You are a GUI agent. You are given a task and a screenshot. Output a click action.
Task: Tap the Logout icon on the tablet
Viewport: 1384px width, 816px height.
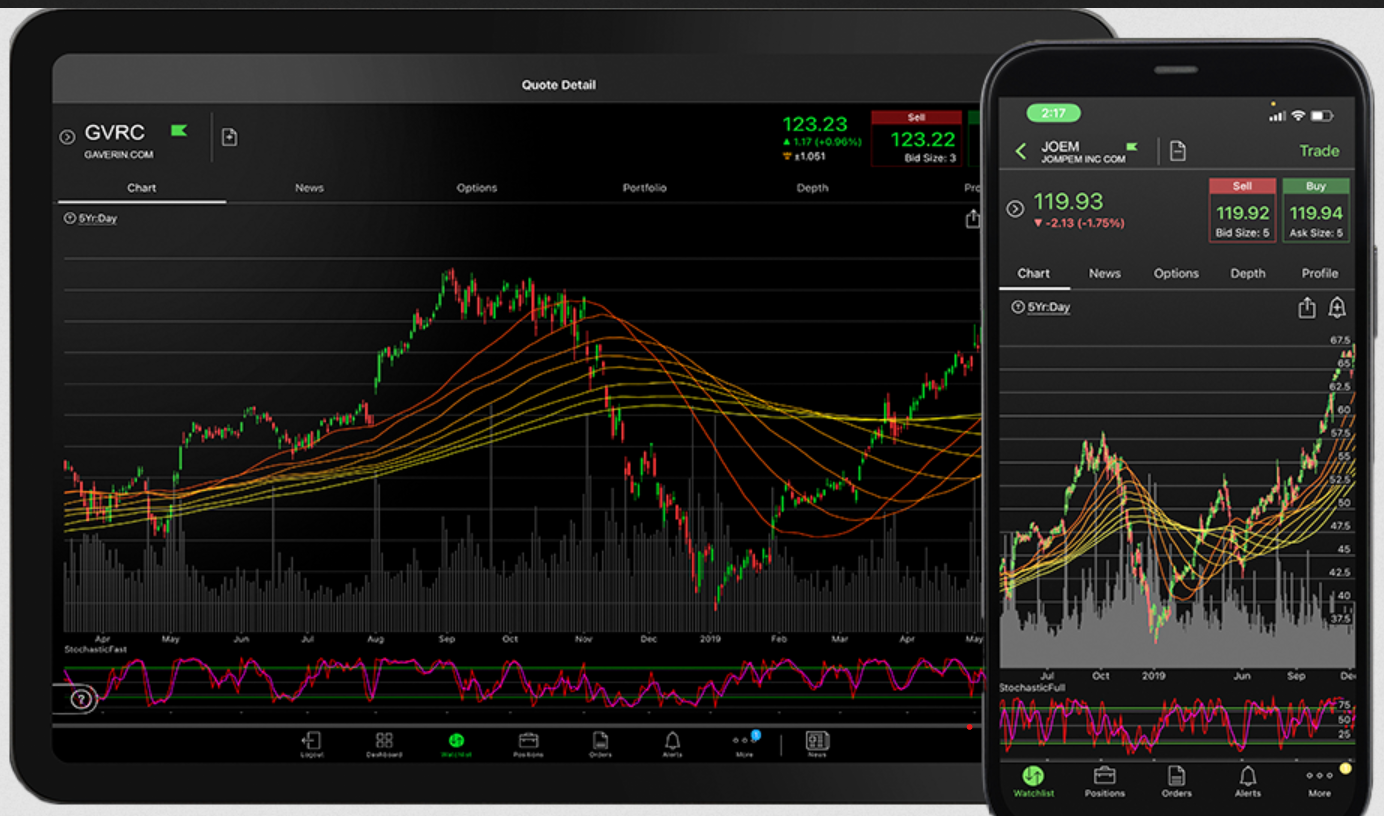[x=311, y=741]
